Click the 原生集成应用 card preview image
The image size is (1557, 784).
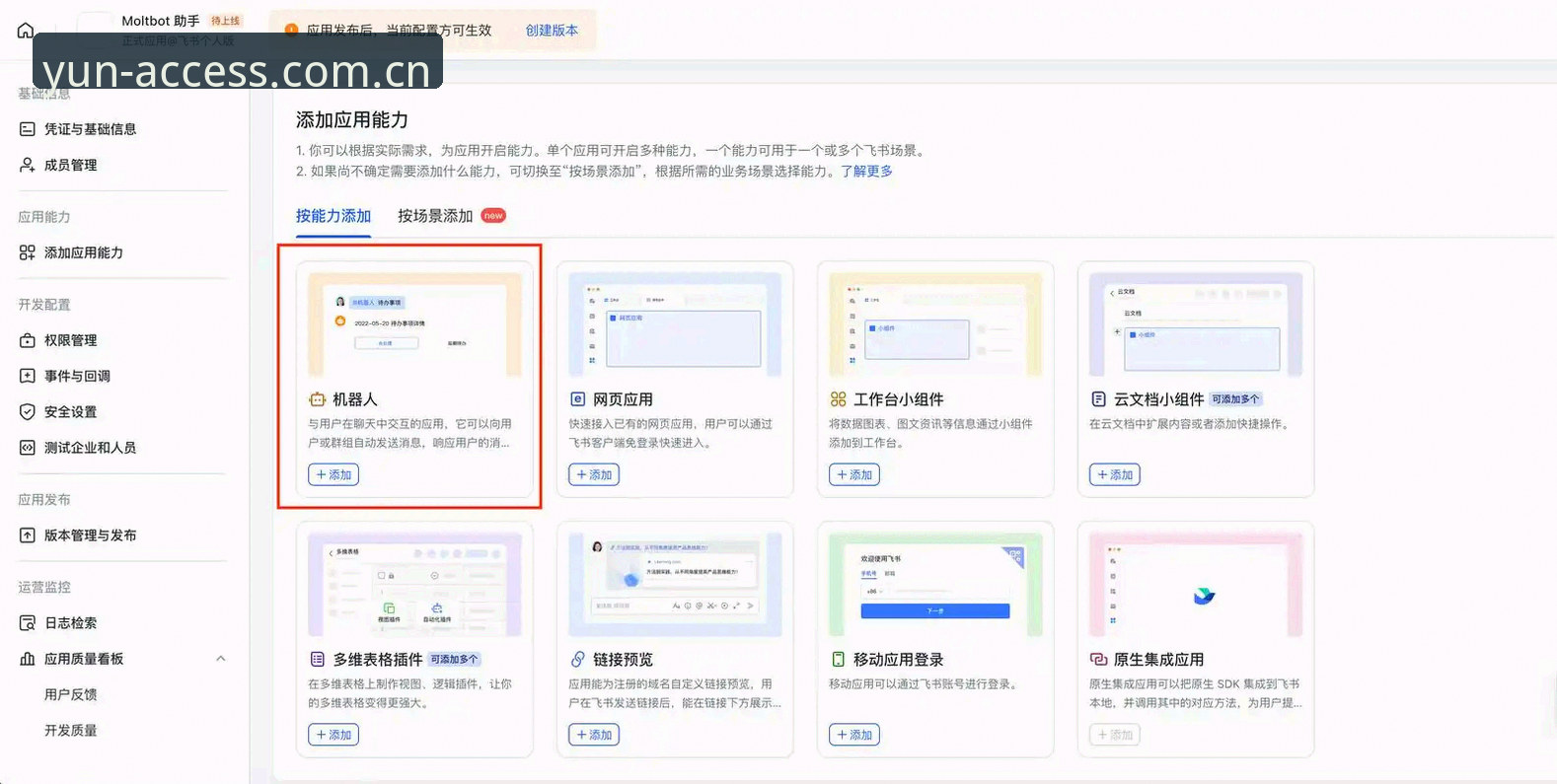[x=1196, y=585]
